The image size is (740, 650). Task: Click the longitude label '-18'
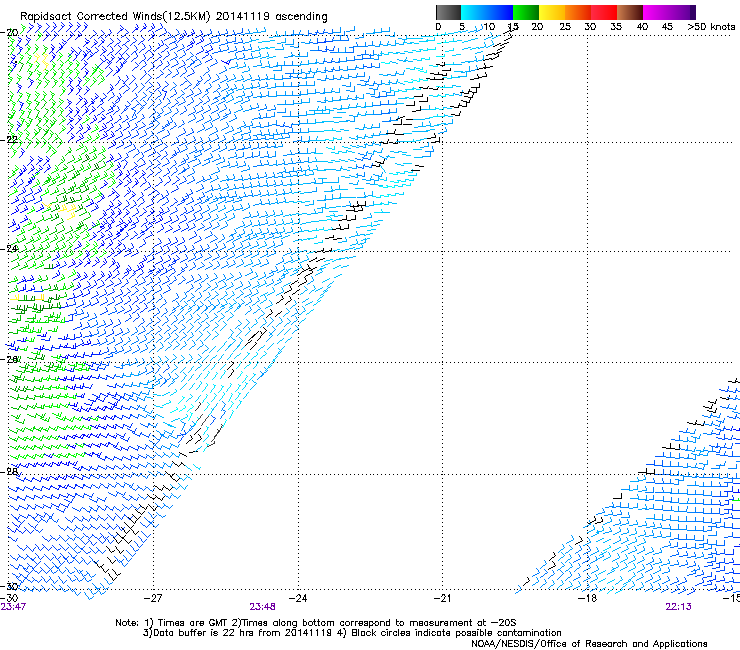point(587,598)
